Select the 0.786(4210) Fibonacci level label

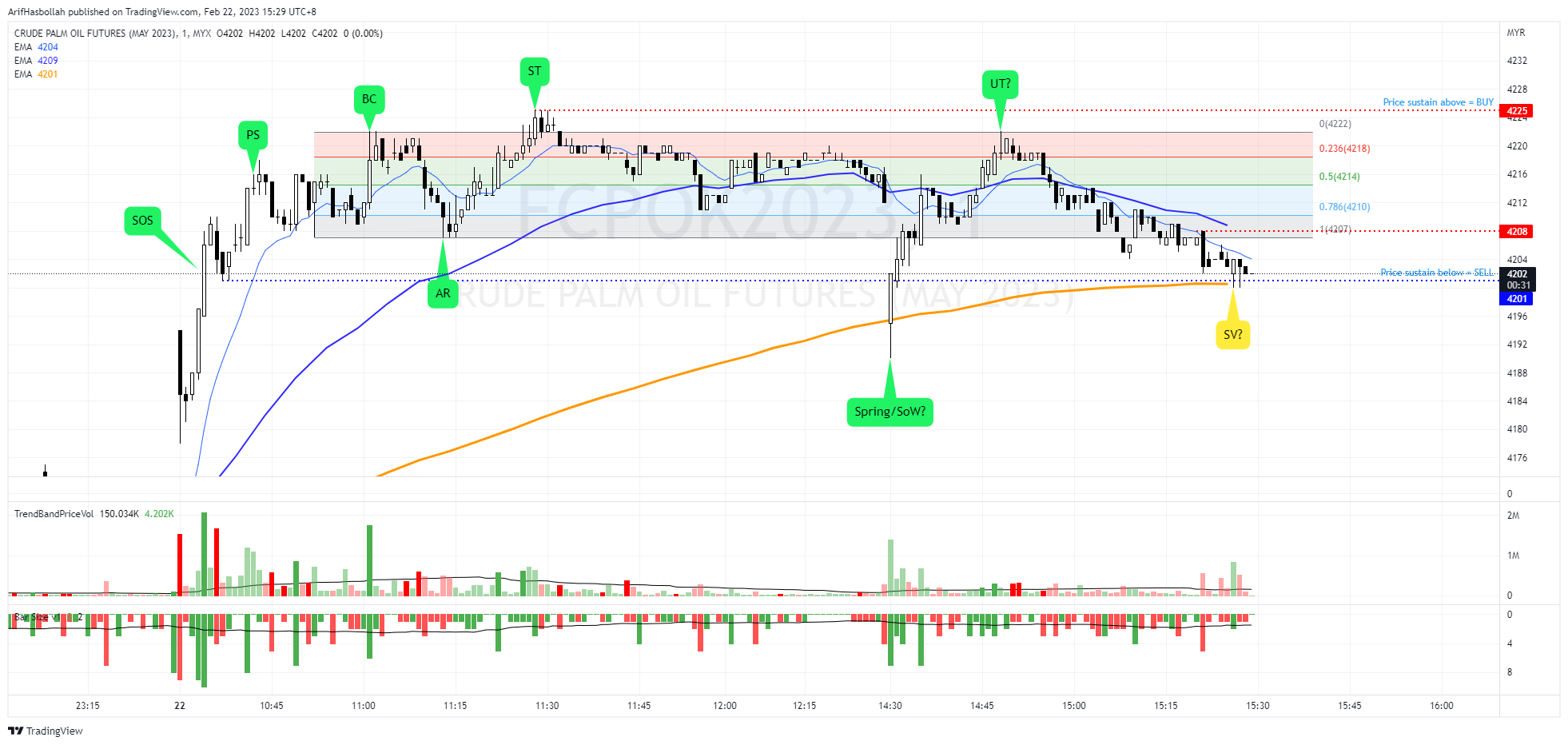[1344, 207]
